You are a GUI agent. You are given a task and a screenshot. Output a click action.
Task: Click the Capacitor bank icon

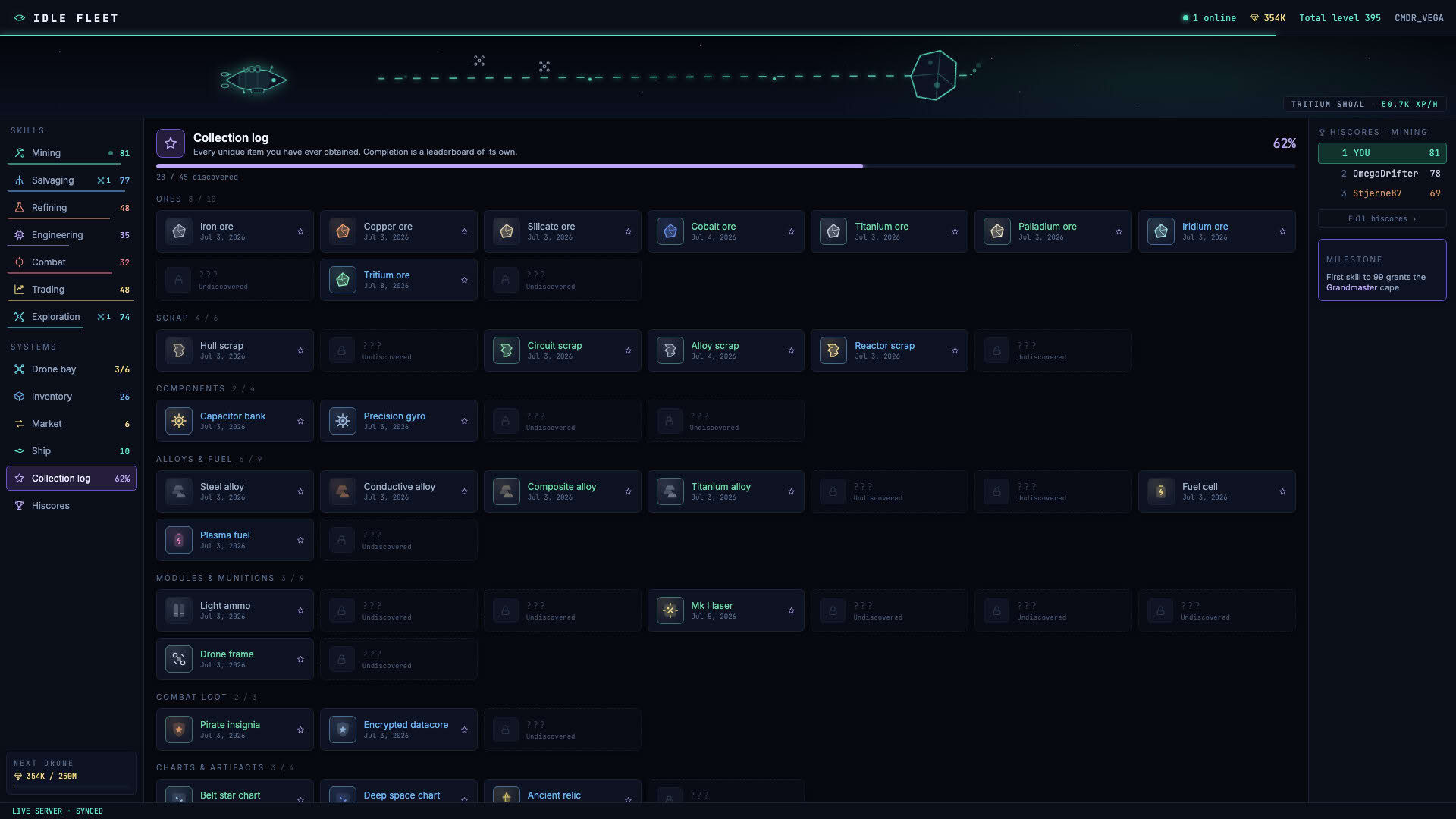[x=179, y=421]
